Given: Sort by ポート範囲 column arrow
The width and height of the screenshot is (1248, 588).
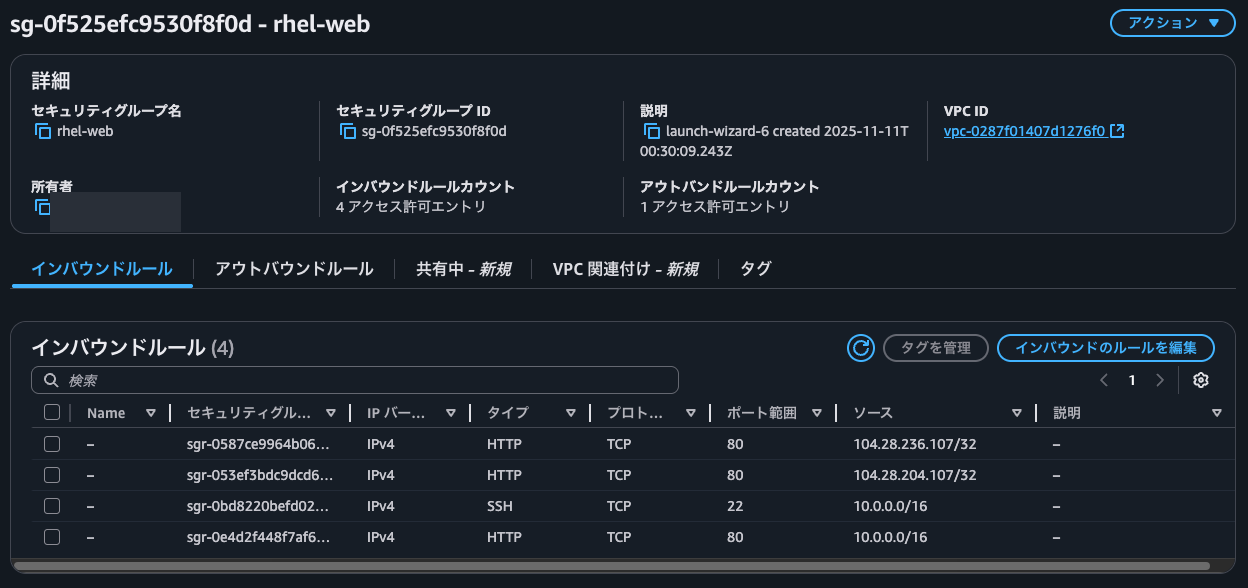Looking at the screenshot, I should pos(817,413).
